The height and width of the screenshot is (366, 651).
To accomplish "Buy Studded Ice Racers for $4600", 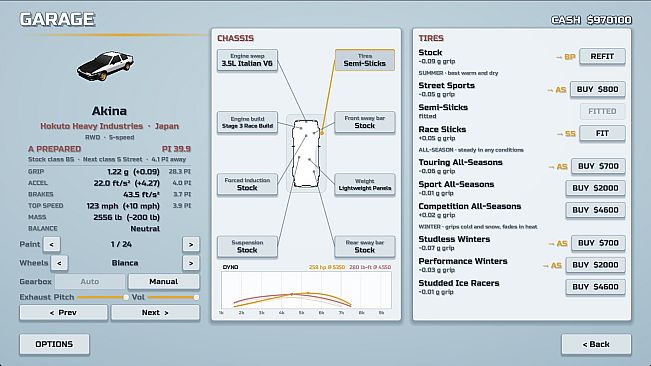I will tap(595, 287).
